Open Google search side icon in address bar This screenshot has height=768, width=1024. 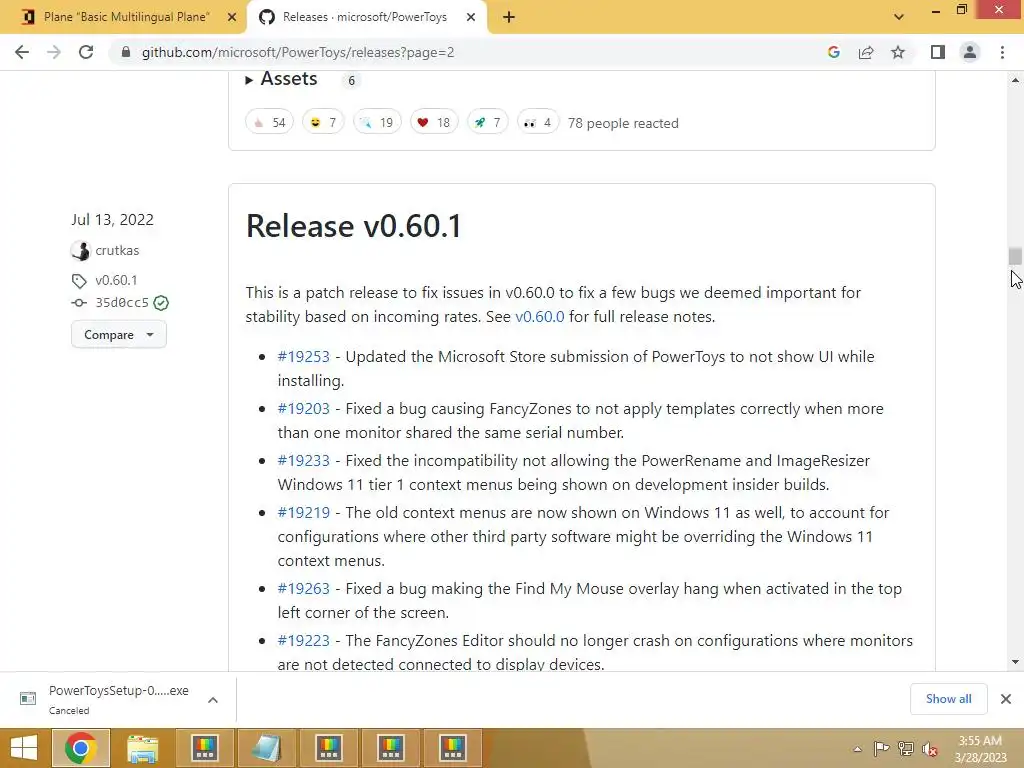coord(833,52)
